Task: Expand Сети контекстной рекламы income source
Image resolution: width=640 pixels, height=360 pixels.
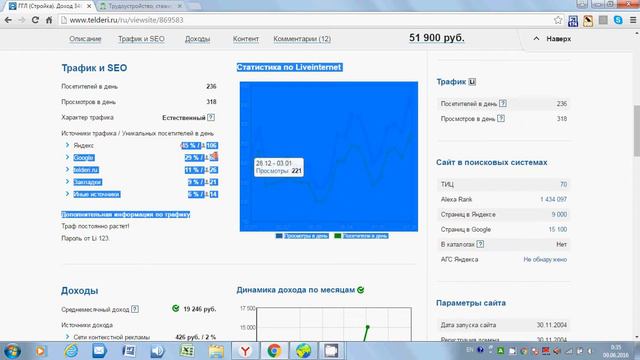Action: 68,337
